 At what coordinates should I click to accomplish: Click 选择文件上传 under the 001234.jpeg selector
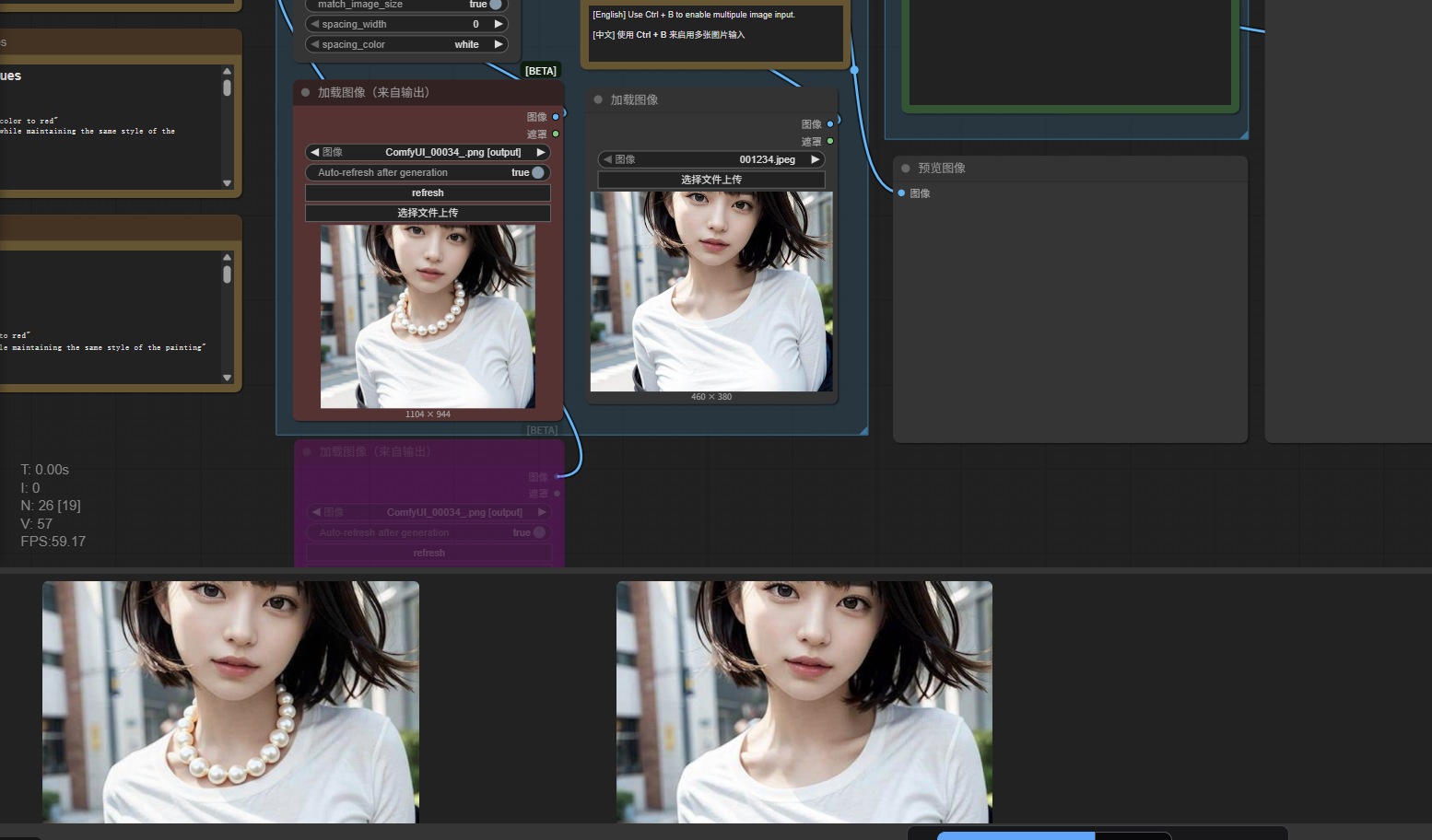[710, 180]
